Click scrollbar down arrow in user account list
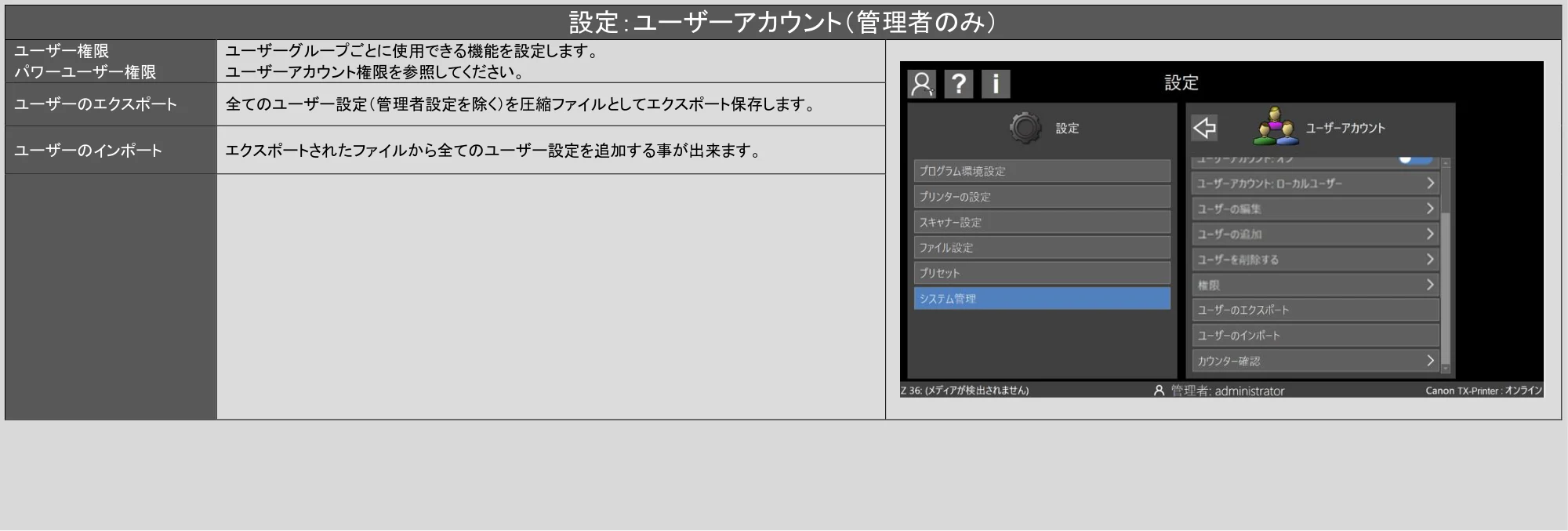This screenshot has height=531, width=1568. click(1446, 369)
